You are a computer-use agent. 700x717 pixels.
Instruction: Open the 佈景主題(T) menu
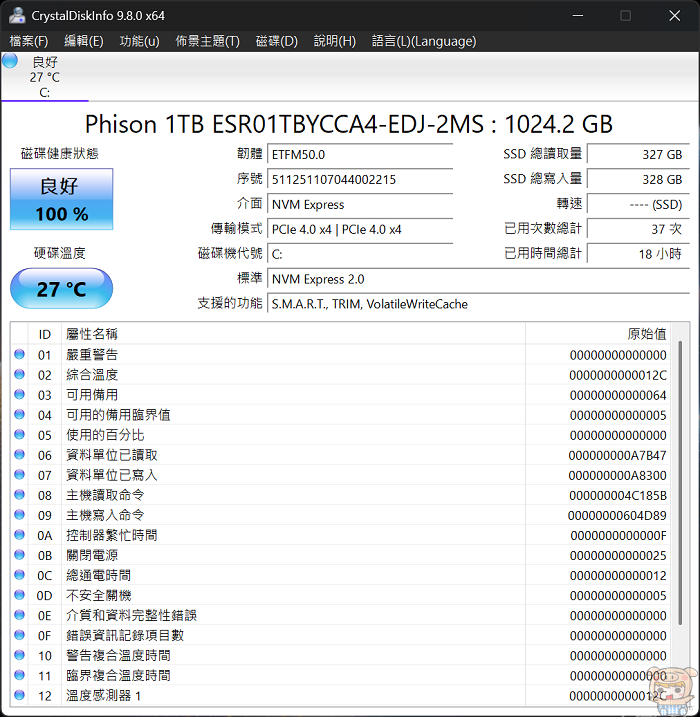coord(207,41)
